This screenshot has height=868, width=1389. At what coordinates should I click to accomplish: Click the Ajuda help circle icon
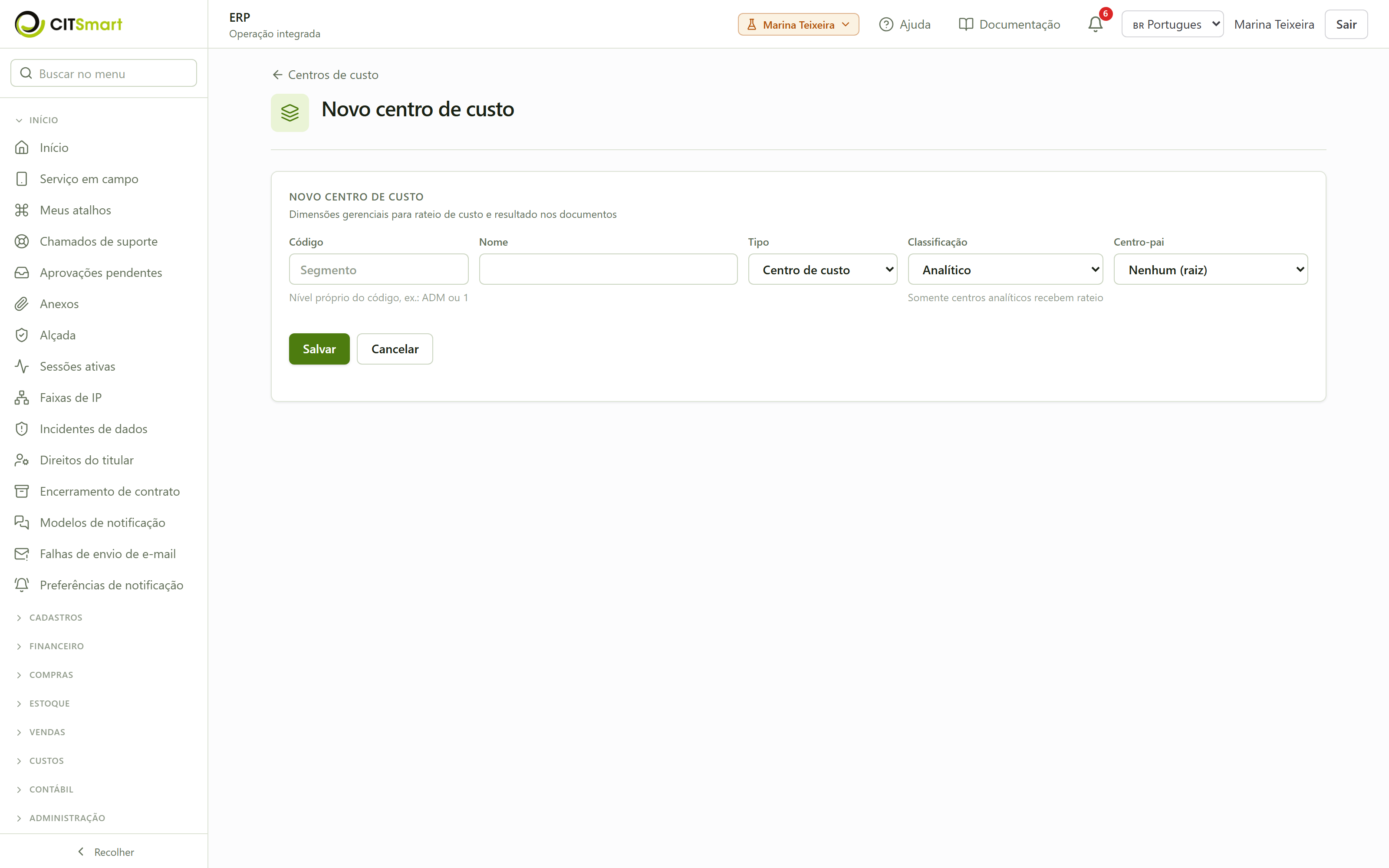[x=886, y=24]
